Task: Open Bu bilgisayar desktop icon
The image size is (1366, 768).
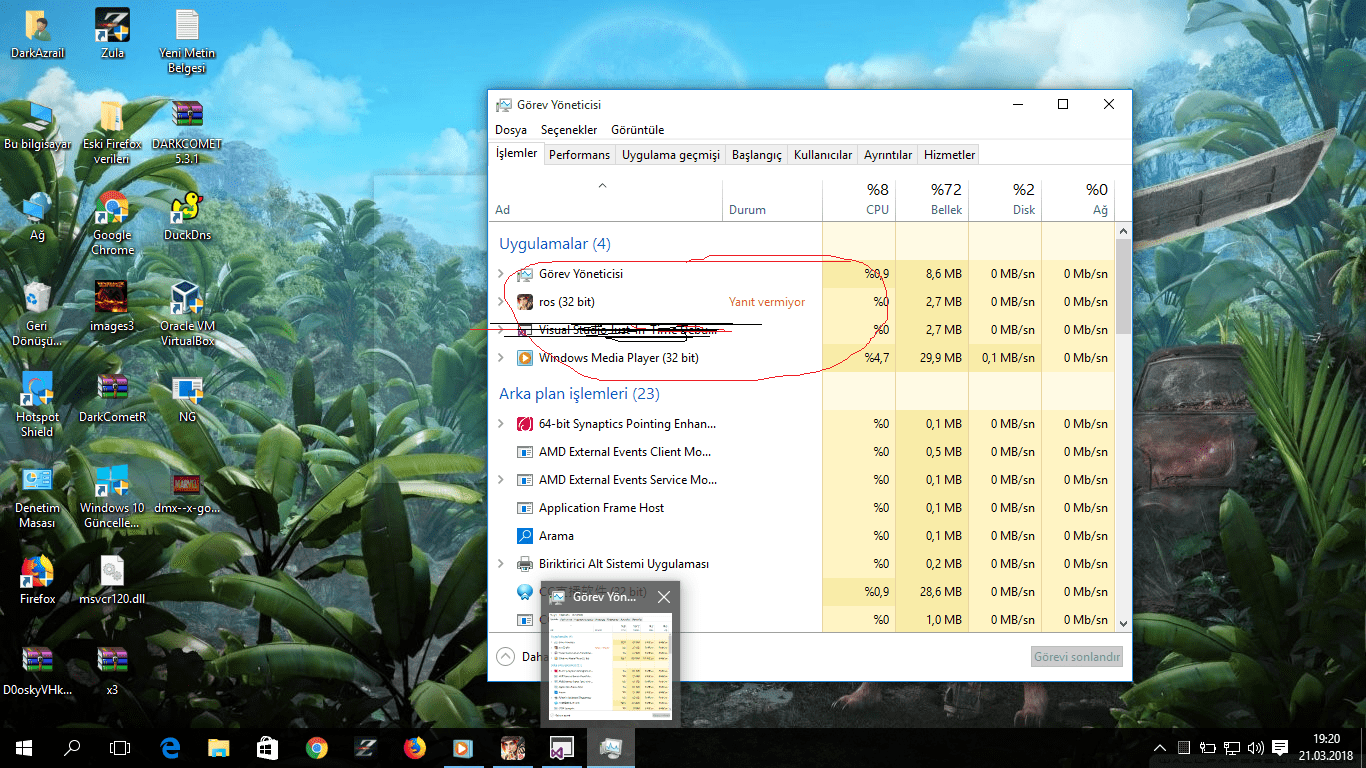Action: pos(37,125)
